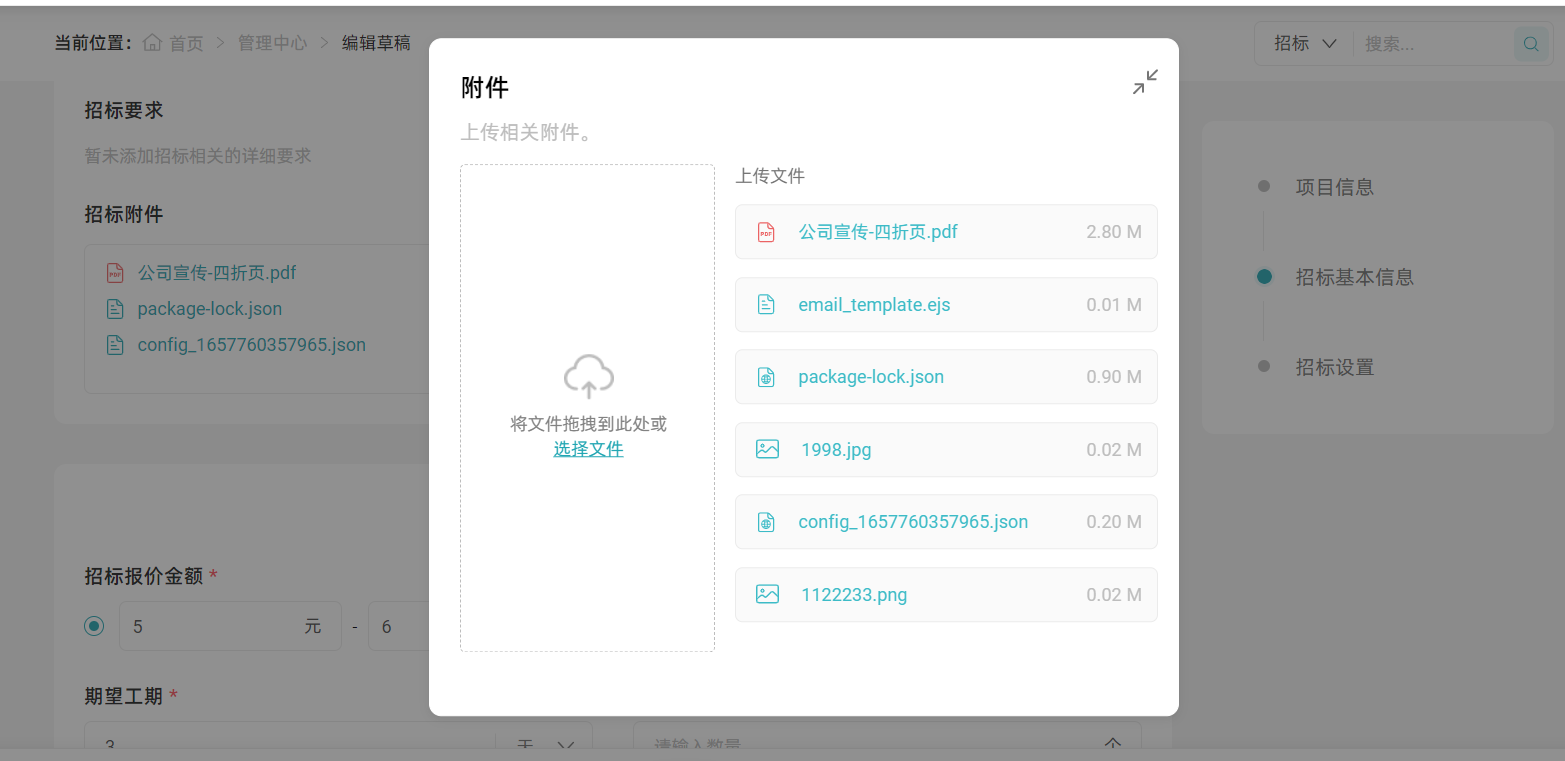Click the maximum price field showing 6
This screenshot has height=761, width=1565.
(398, 626)
